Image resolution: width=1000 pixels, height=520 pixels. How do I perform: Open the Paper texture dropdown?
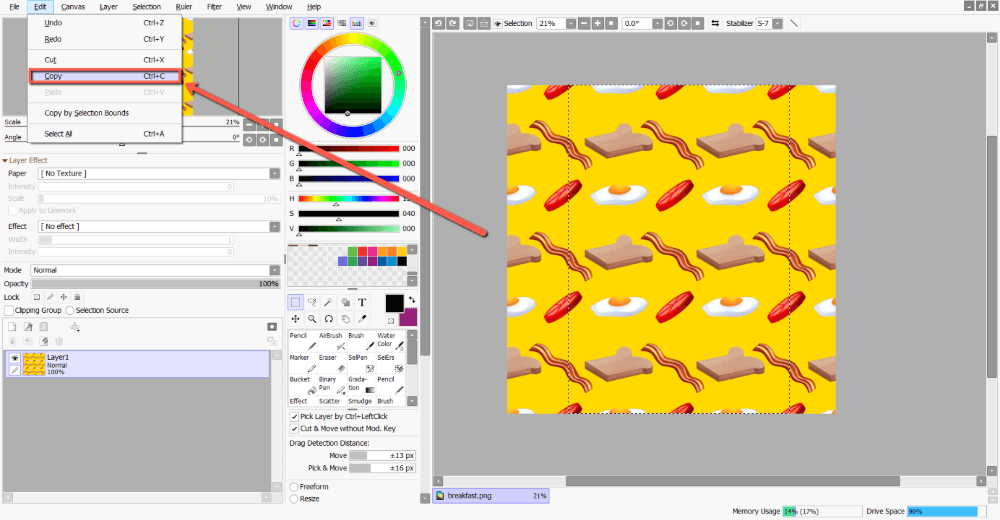click(x=274, y=174)
